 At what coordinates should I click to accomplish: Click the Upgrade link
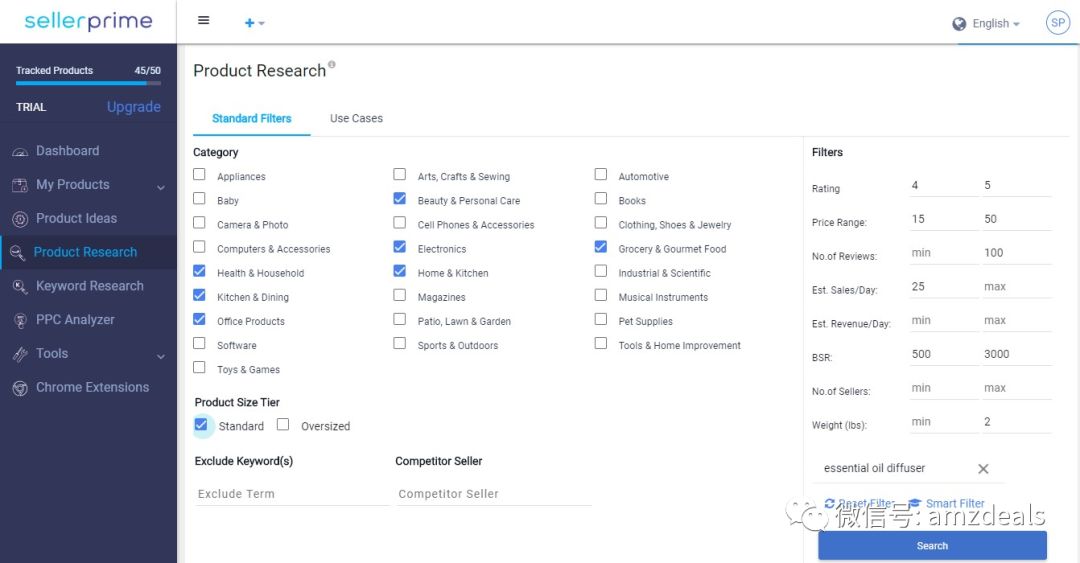[x=134, y=107]
